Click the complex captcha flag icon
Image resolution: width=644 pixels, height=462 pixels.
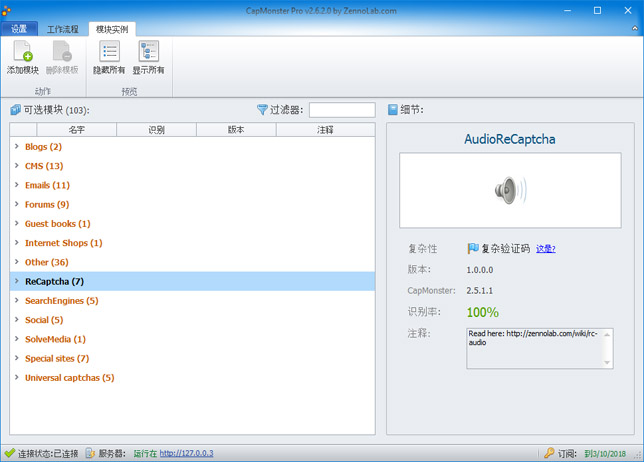(x=473, y=248)
